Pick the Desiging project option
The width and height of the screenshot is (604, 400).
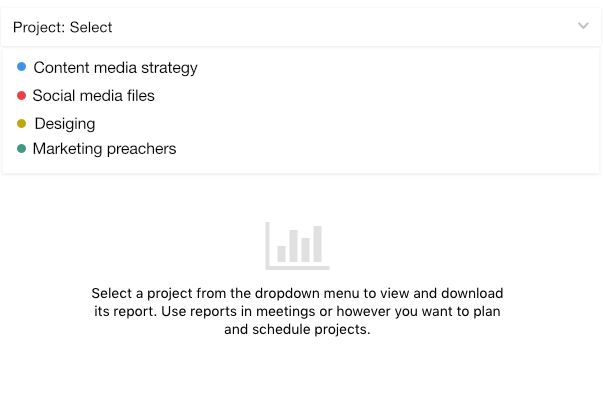pyautogui.click(x=65, y=124)
